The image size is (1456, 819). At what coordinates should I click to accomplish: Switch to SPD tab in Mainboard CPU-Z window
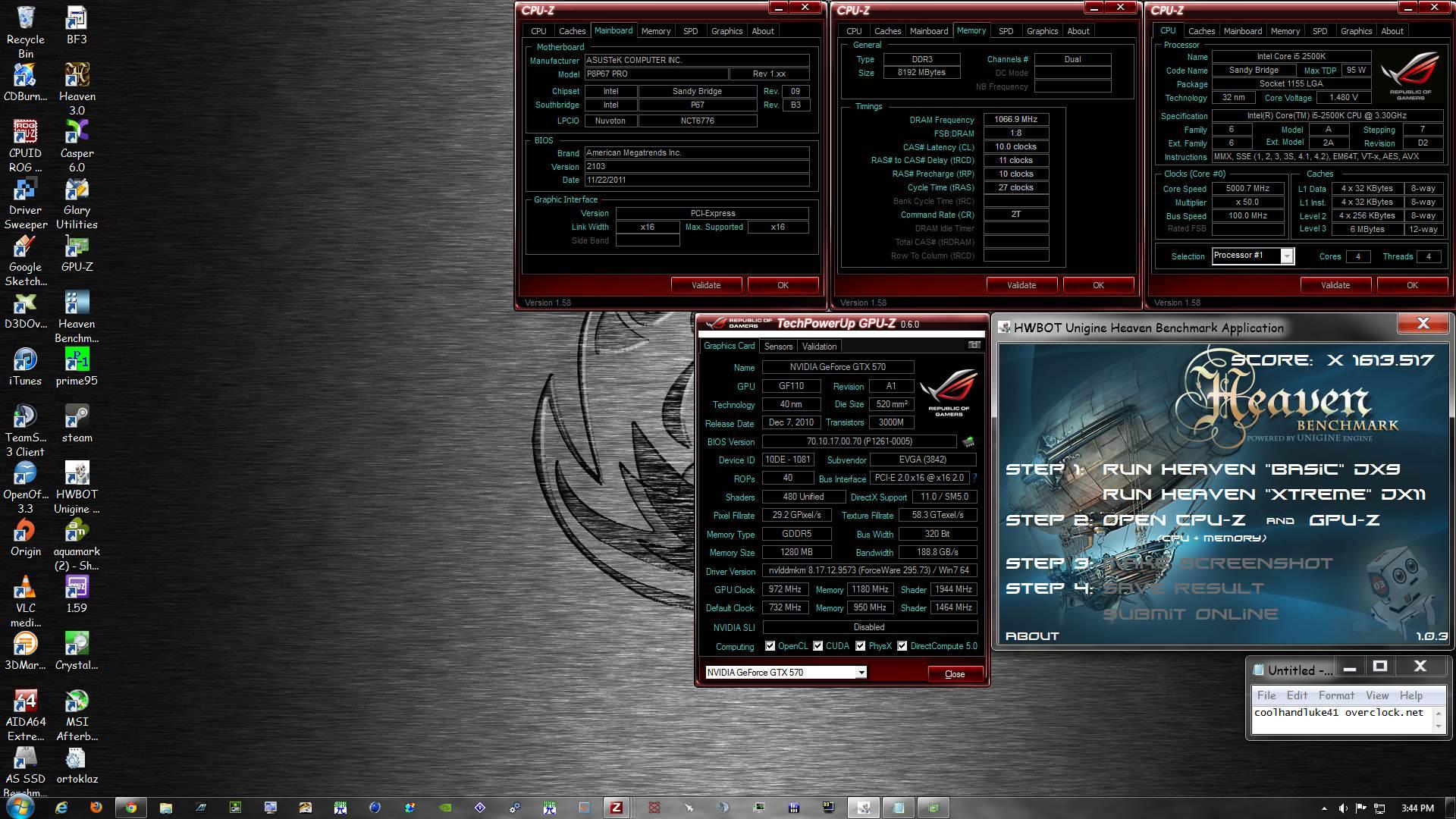690,31
